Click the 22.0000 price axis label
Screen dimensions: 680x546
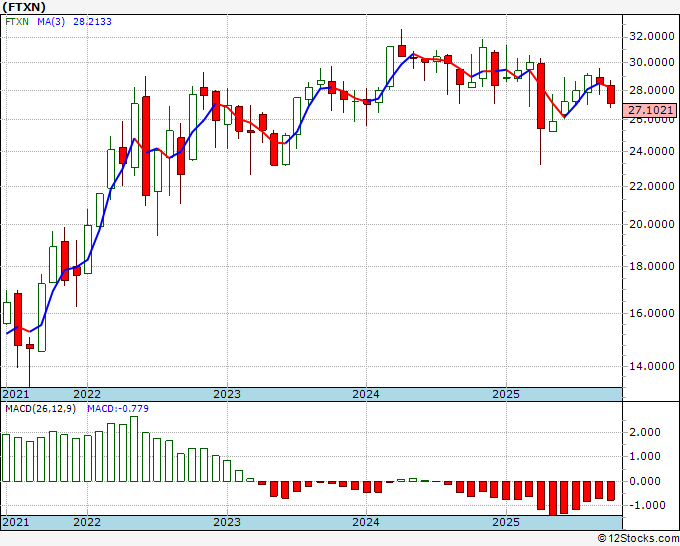pos(652,186)
